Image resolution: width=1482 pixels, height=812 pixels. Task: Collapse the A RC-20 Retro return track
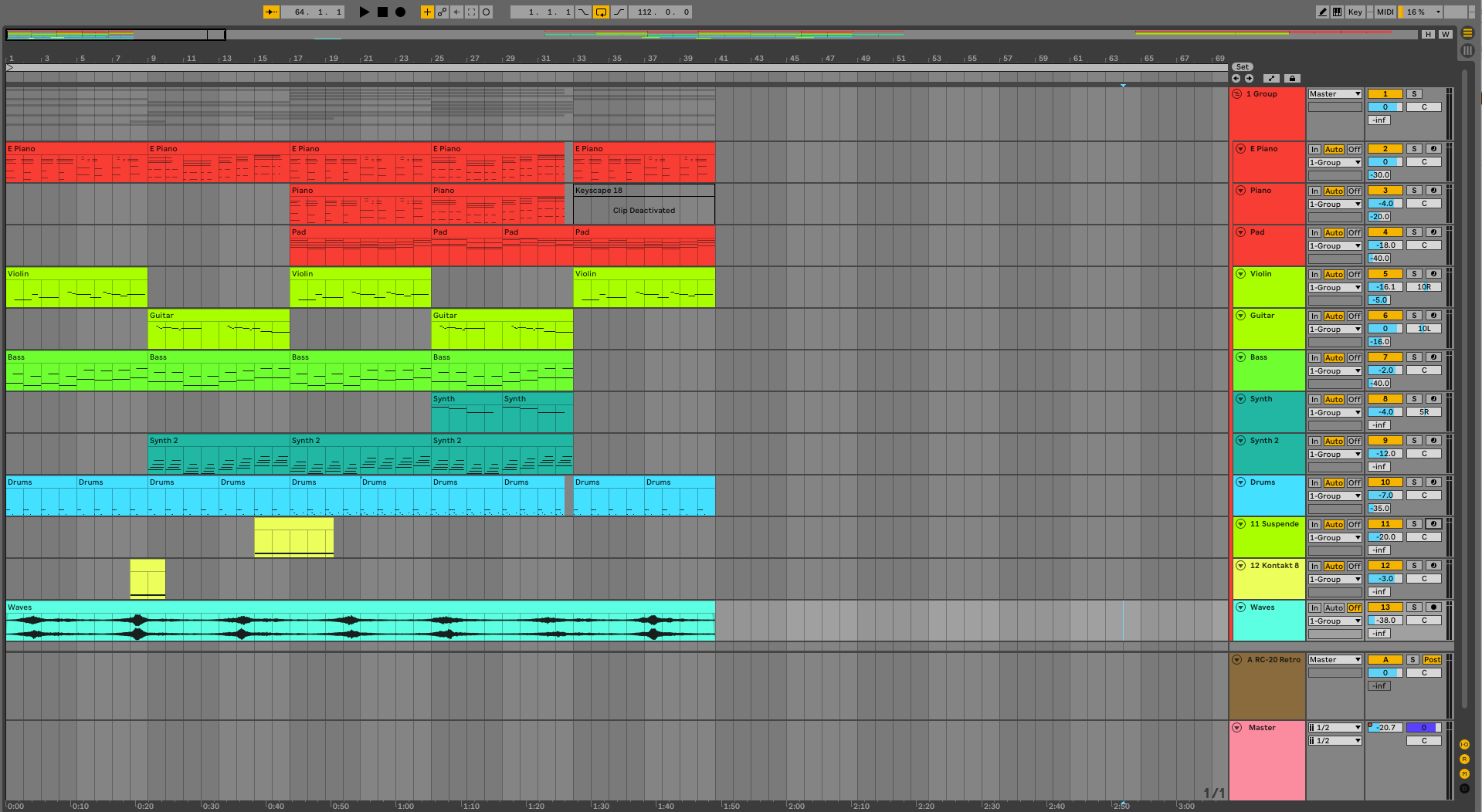pos(1237,660)
